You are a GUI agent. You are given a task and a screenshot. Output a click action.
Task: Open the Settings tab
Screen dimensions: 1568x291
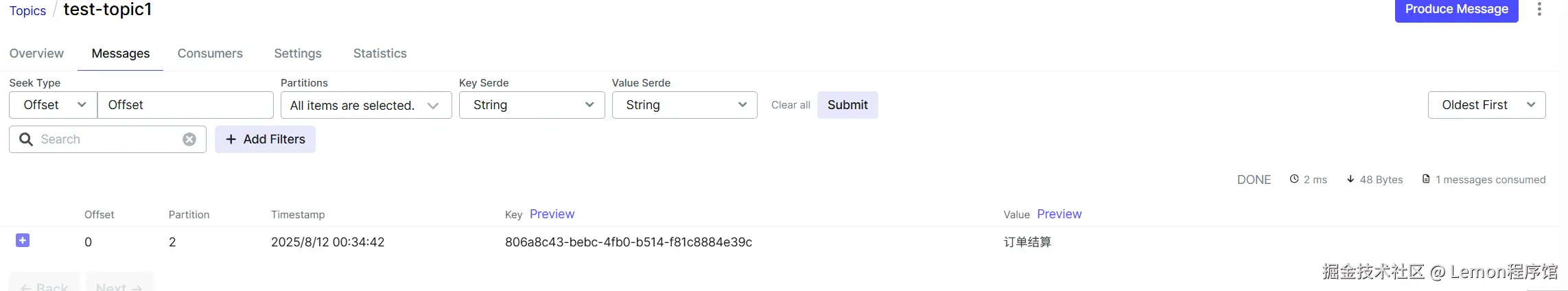298,54
